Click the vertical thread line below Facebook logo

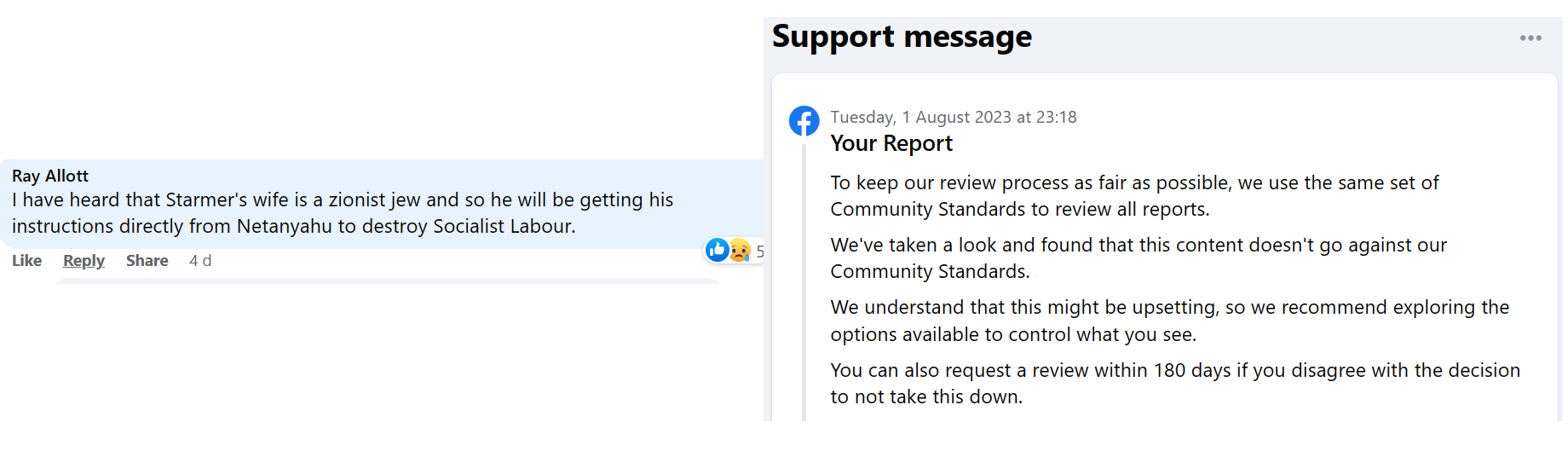pos(804,281)
